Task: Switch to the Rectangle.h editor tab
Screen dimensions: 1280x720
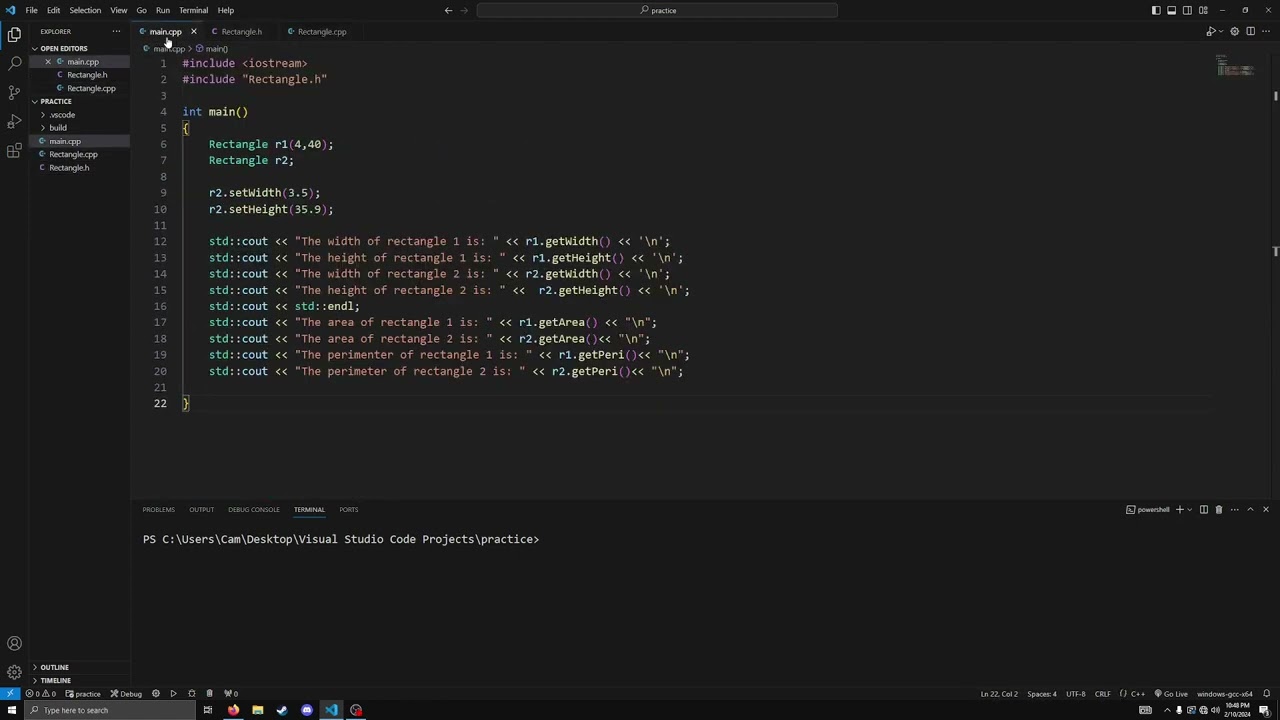Action: point(241,32)
